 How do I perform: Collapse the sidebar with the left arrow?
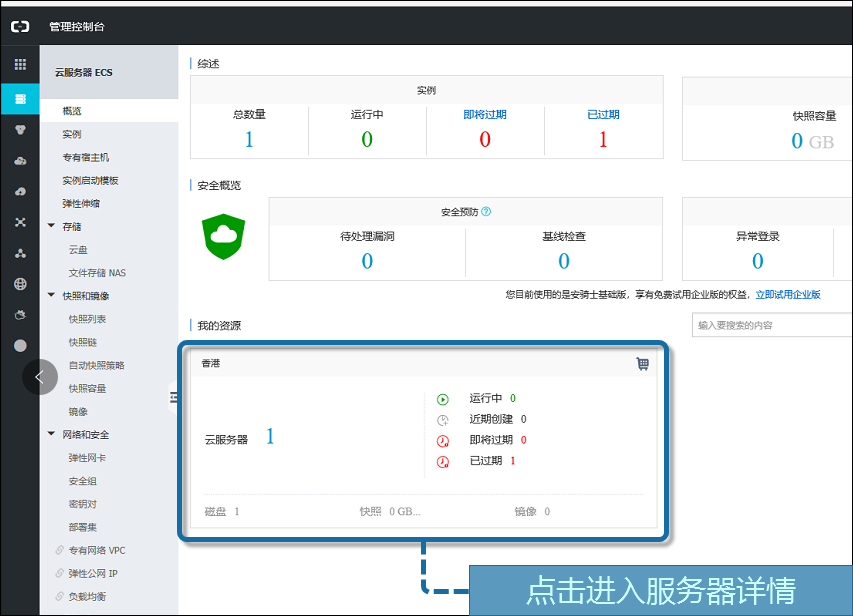(40, 377)
